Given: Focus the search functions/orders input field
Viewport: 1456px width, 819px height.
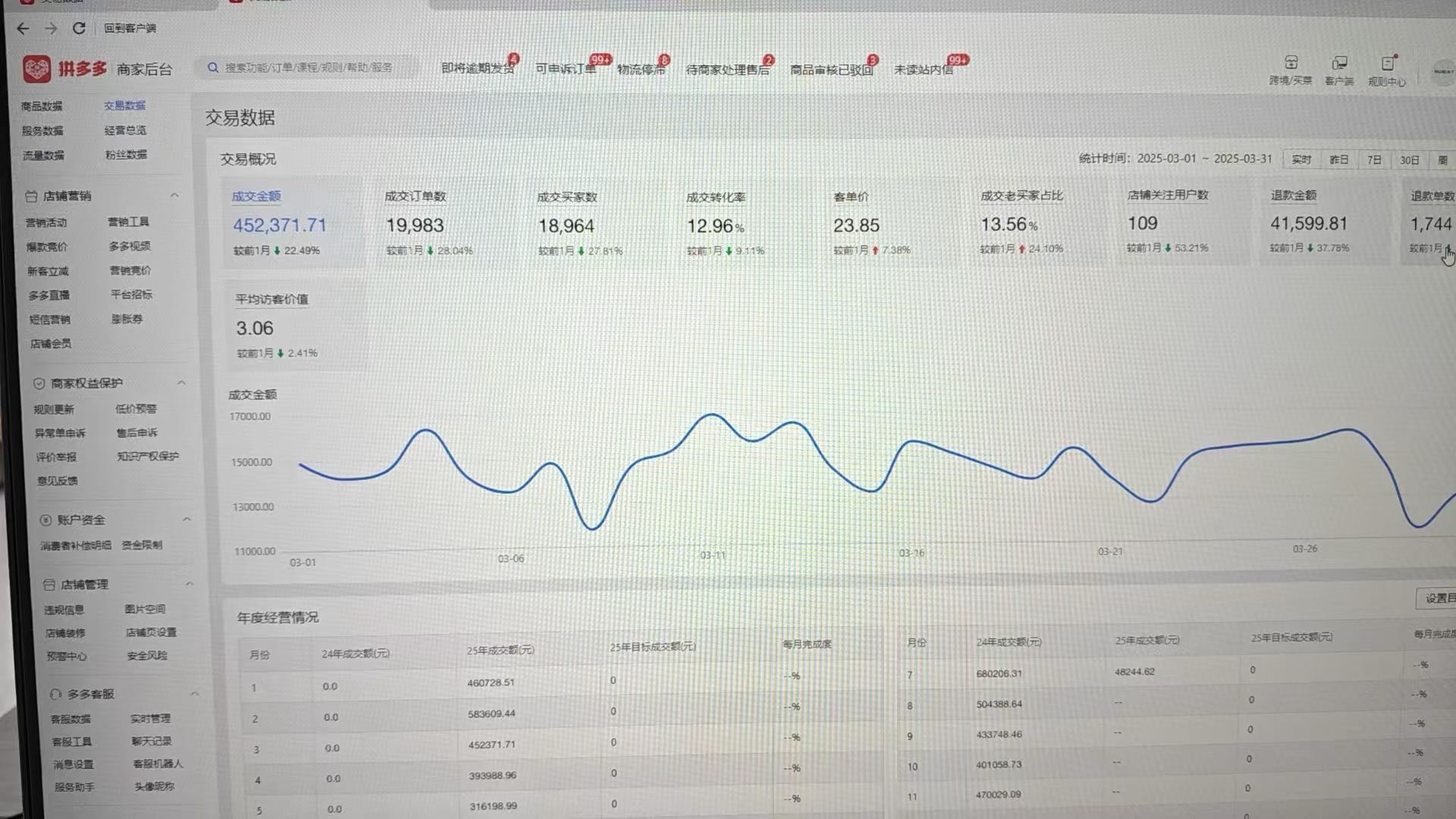Looking at the screenshot, I should click(307, 67).
